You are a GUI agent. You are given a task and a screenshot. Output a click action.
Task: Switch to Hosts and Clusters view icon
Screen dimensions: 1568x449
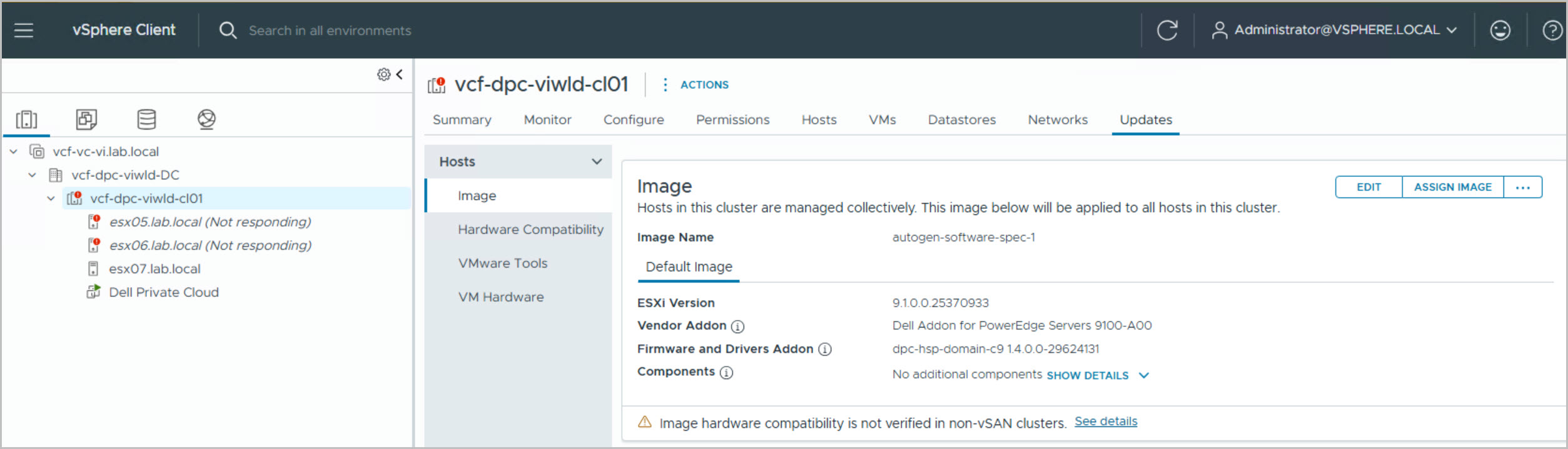click(x=26, y=119)
